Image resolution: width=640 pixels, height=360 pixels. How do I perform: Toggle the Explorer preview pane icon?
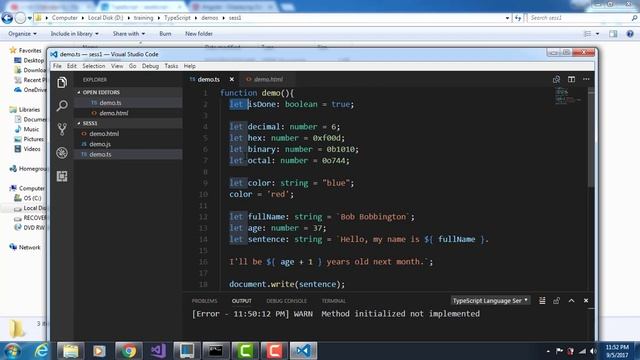(x=613, y=34)
